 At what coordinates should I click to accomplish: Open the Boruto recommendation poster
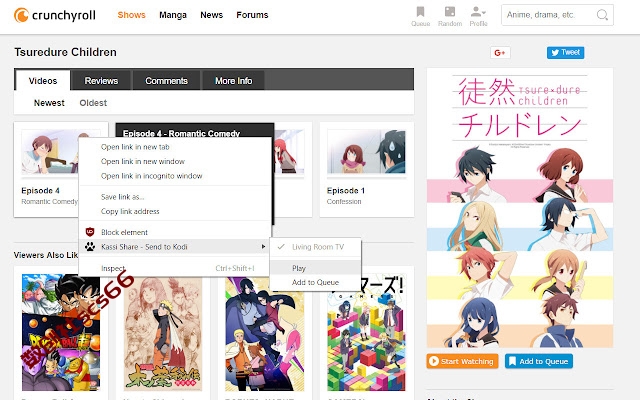point(264,333)
